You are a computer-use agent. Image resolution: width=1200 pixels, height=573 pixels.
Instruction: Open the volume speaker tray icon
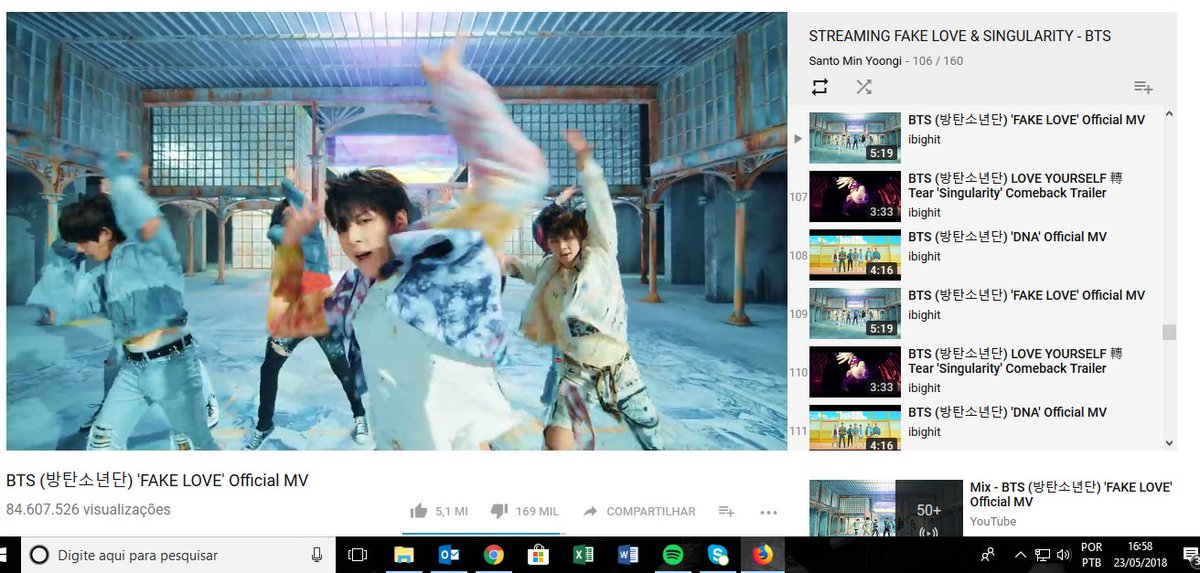tap(1062, 555)
